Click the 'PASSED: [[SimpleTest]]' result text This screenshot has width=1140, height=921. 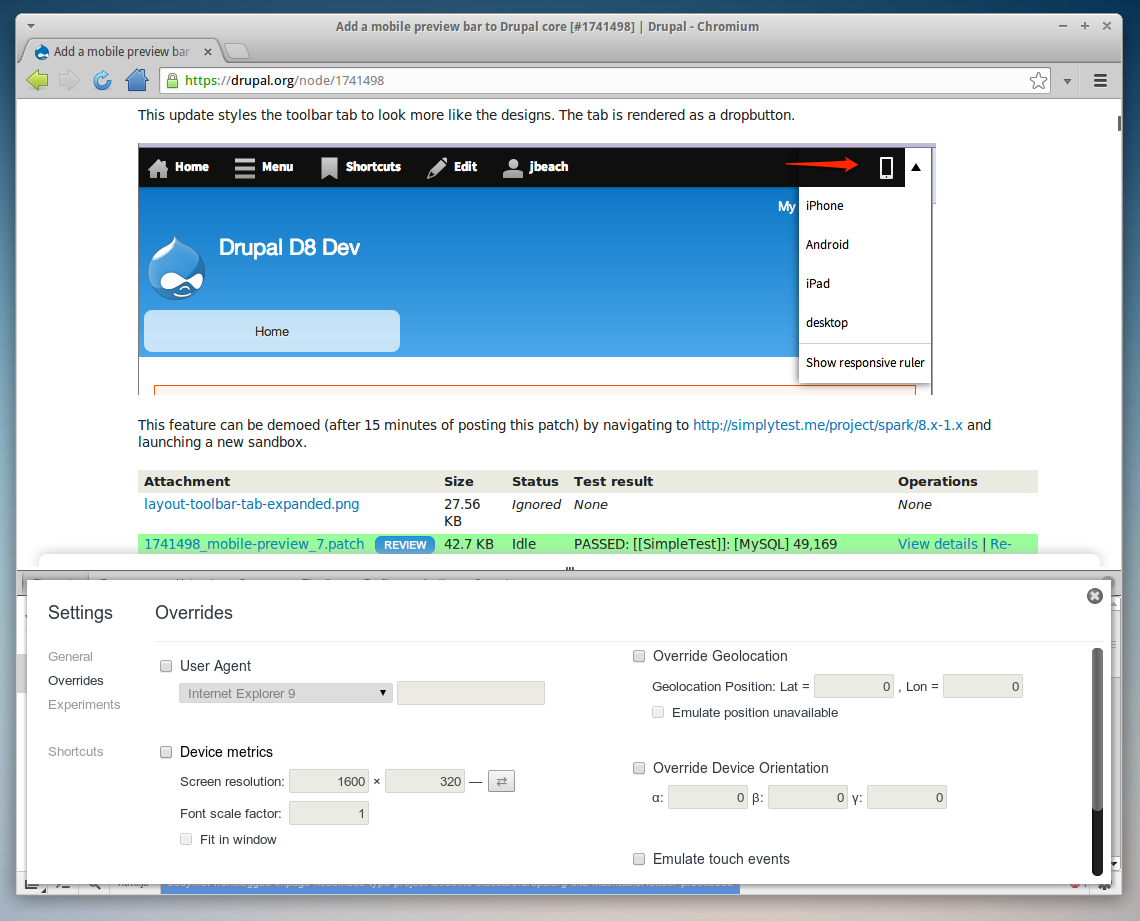[705, 544]
